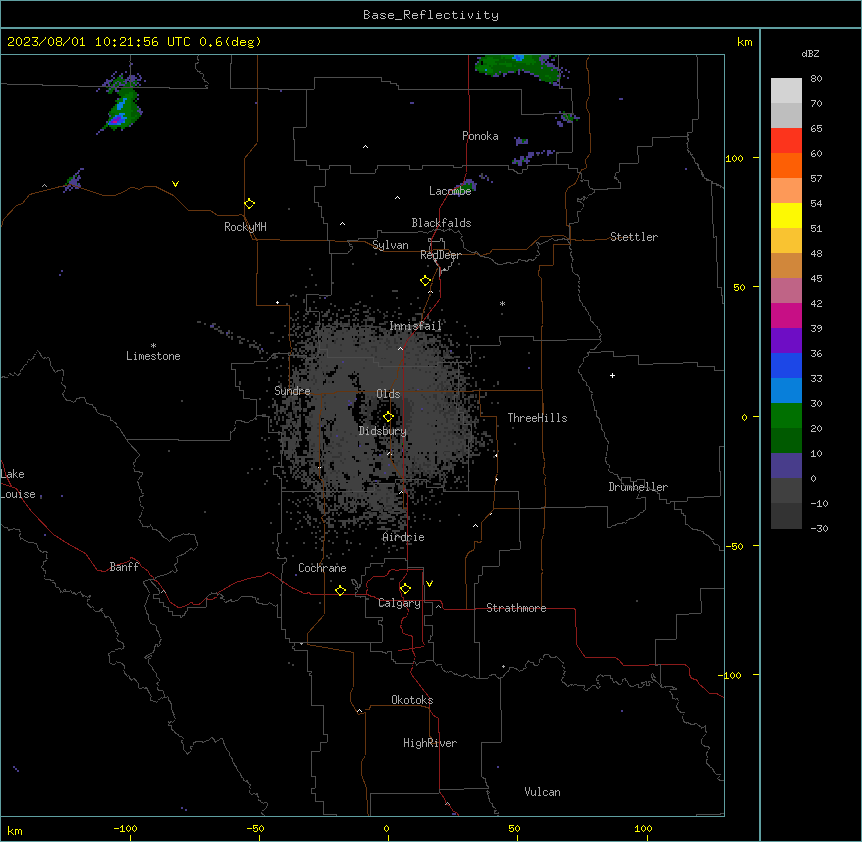Click the yellow v marker east of Calgary

coord(429,584)
